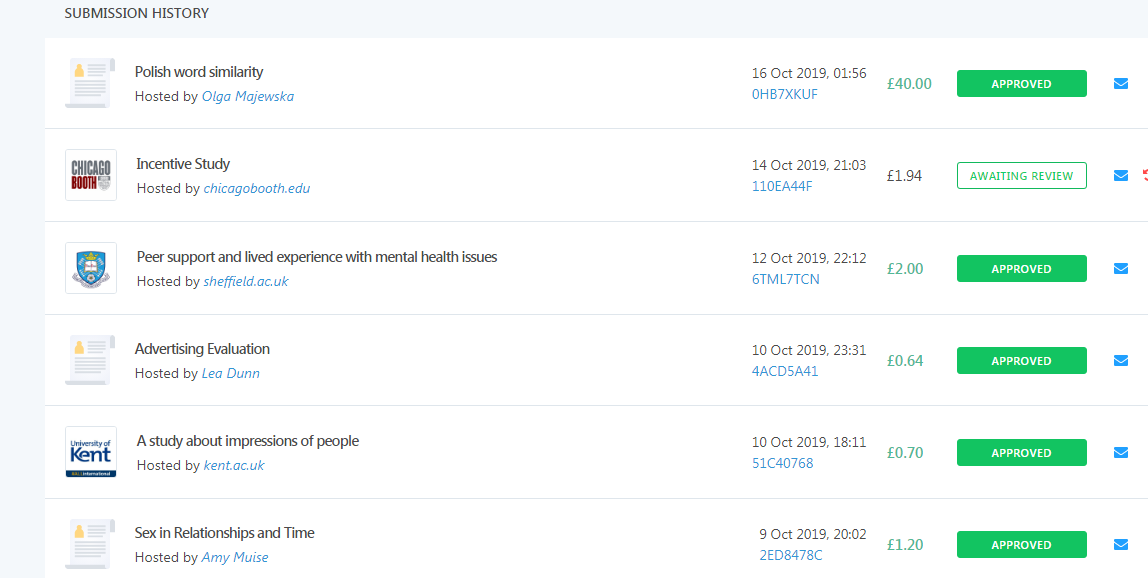Message the Incentive Study researcher via envelope icon

(1120, 176)
